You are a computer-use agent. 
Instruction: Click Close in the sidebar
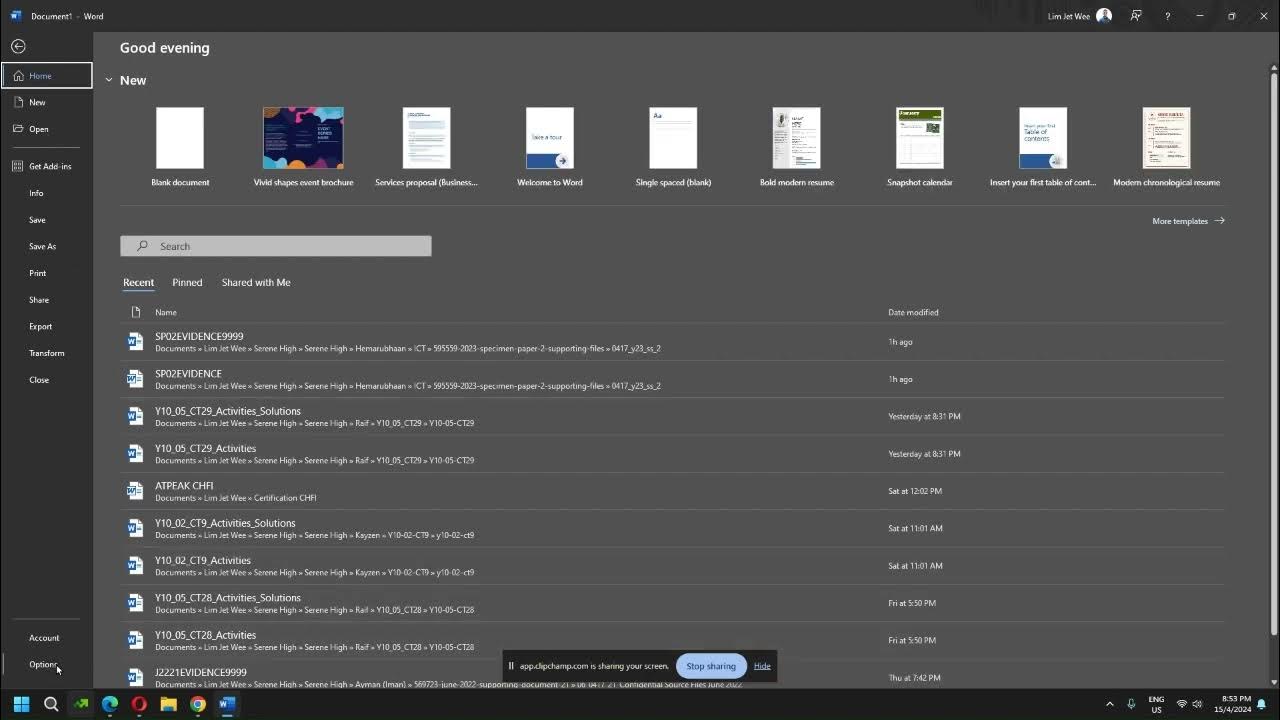[x=47, y=380]
